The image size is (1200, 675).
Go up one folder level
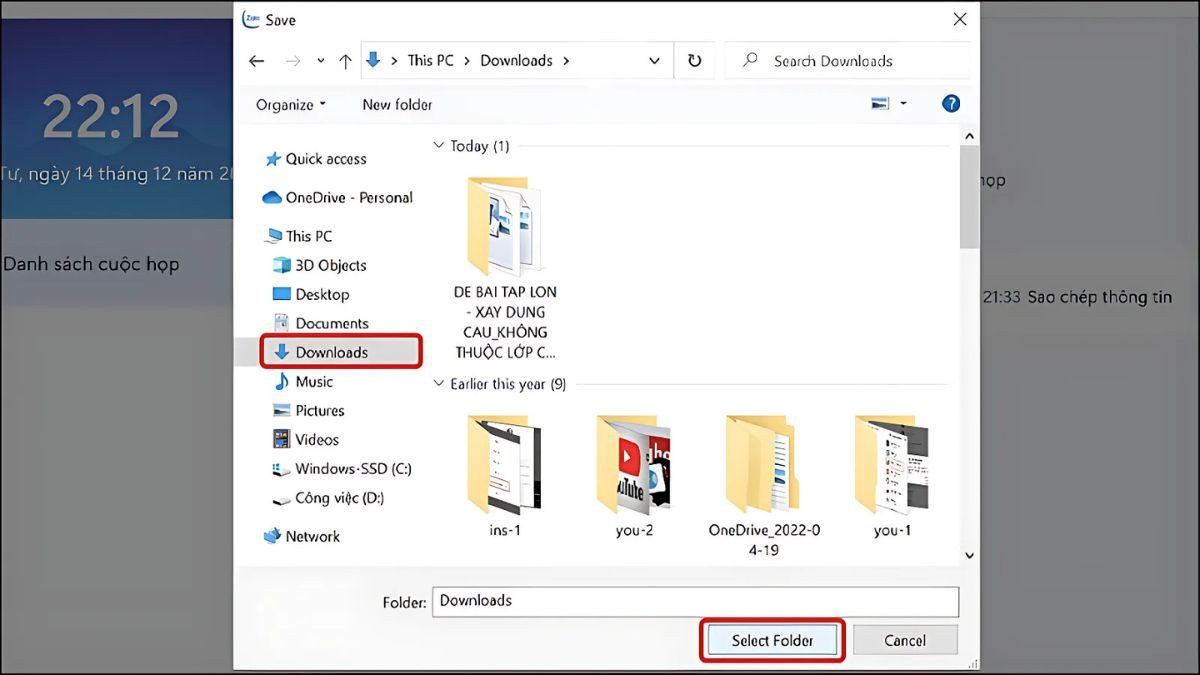(x=345, y=61)
